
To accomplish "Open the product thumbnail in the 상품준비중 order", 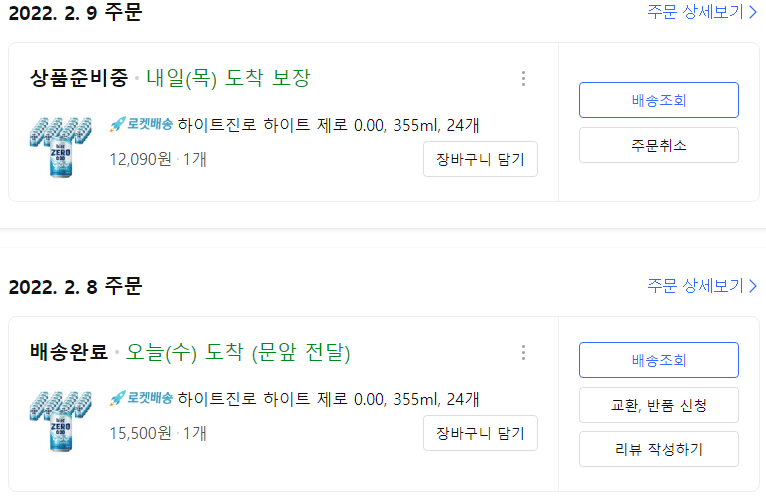I will pos(61,147).
